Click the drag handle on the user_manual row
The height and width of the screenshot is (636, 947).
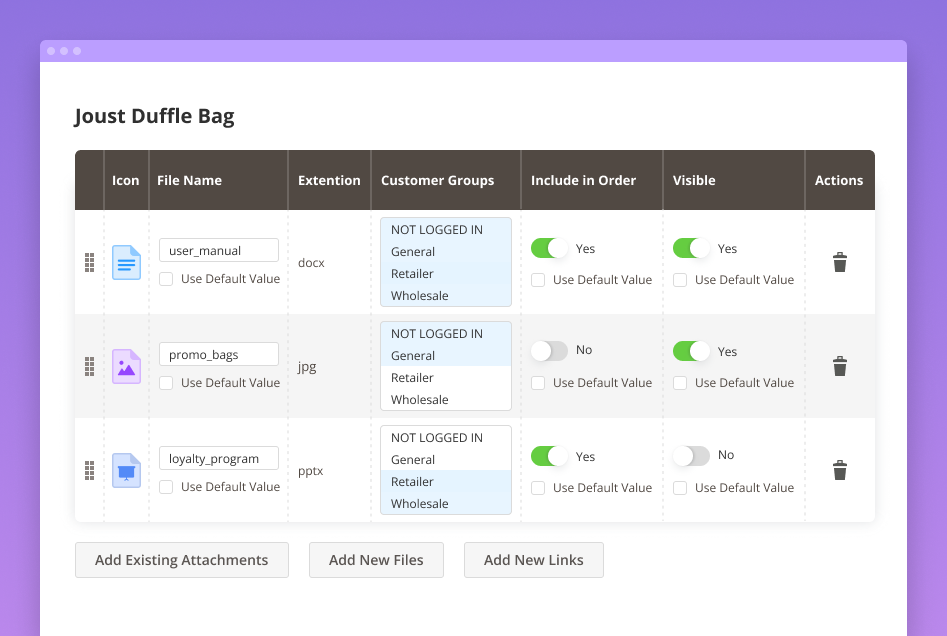(89, 262)
